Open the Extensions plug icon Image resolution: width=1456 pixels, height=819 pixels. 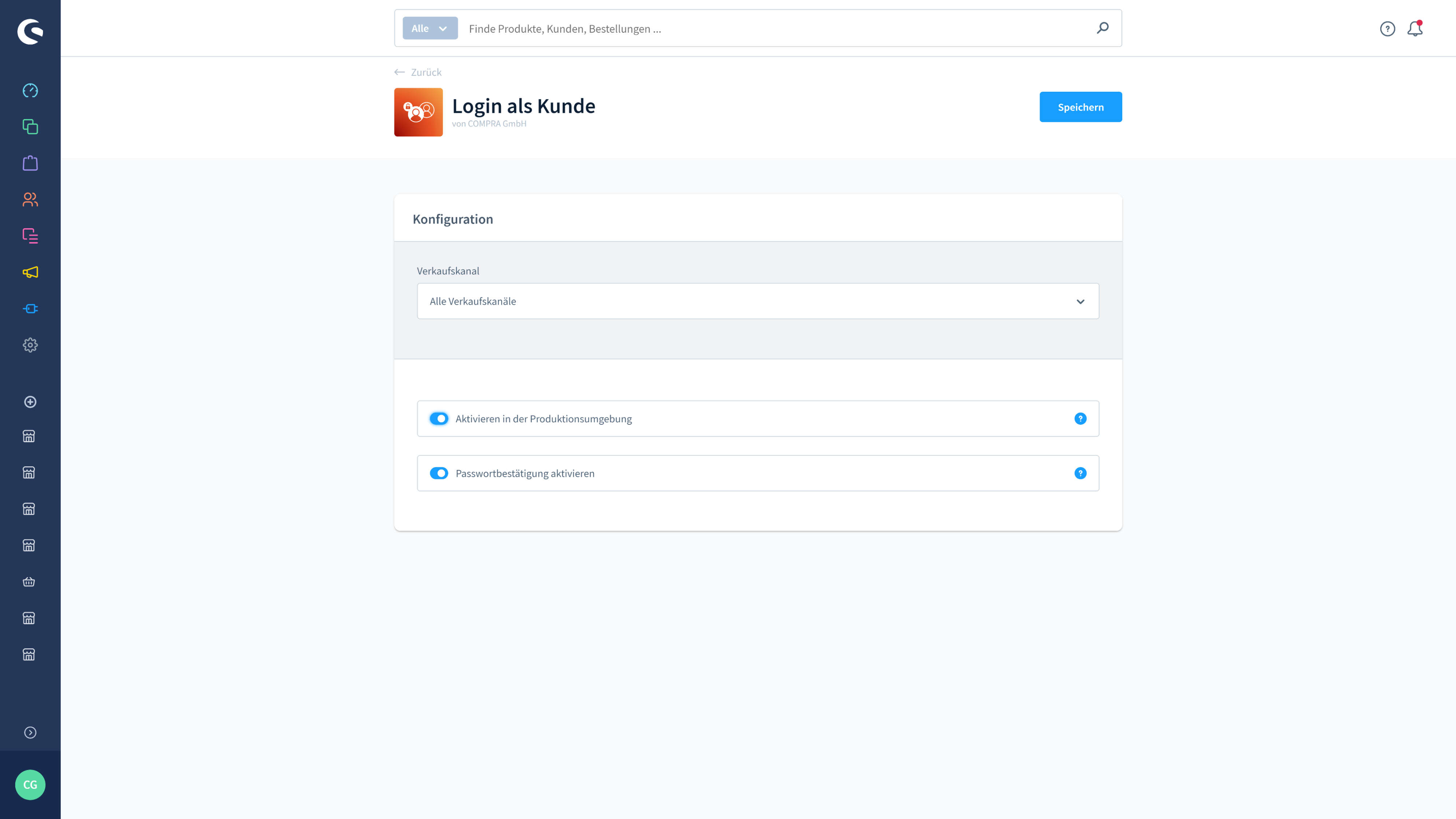(x=30, y=309)
